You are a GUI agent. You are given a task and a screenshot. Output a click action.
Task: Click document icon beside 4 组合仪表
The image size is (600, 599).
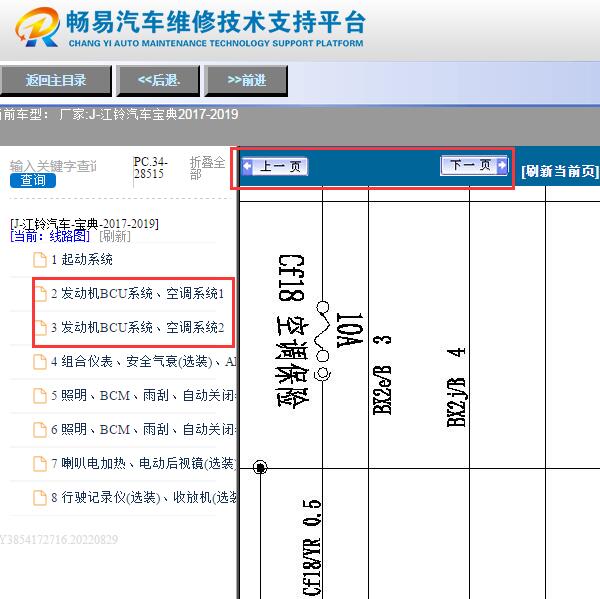pos(40,362)
